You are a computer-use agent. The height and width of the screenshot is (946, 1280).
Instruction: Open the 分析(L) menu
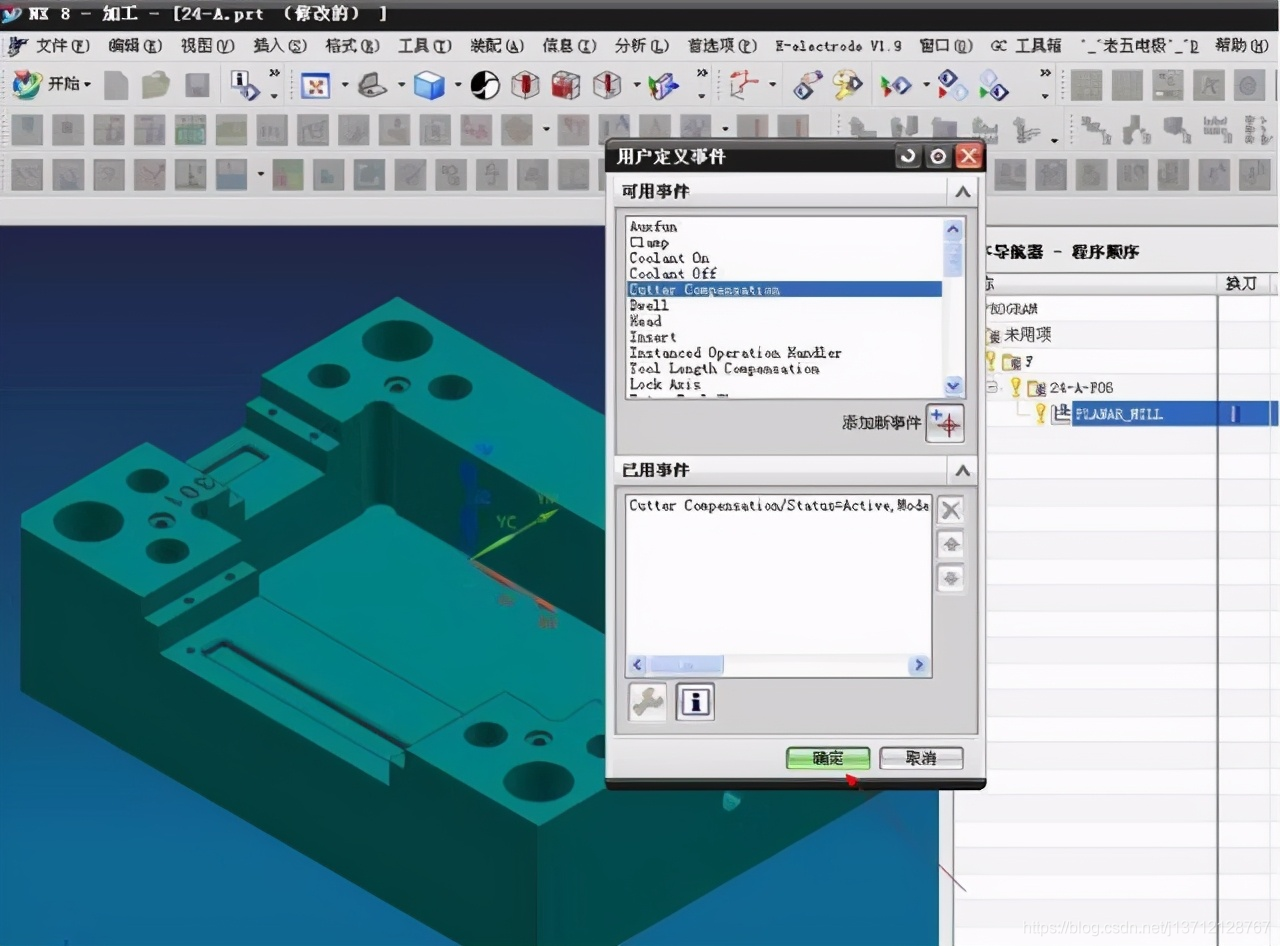642,46
